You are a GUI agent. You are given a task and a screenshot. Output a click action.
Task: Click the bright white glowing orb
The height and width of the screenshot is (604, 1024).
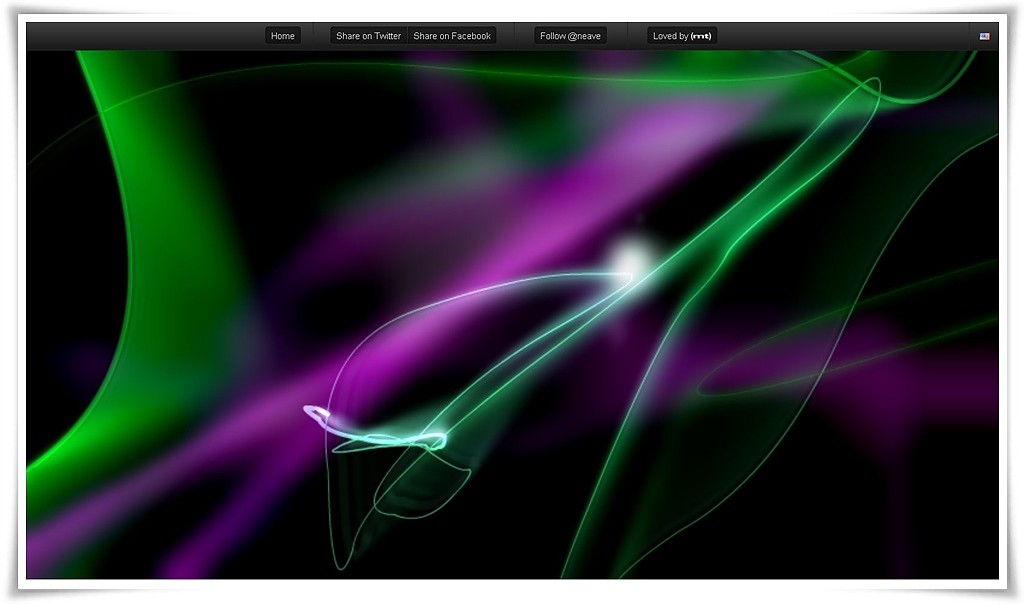click(x=630, y=258)
